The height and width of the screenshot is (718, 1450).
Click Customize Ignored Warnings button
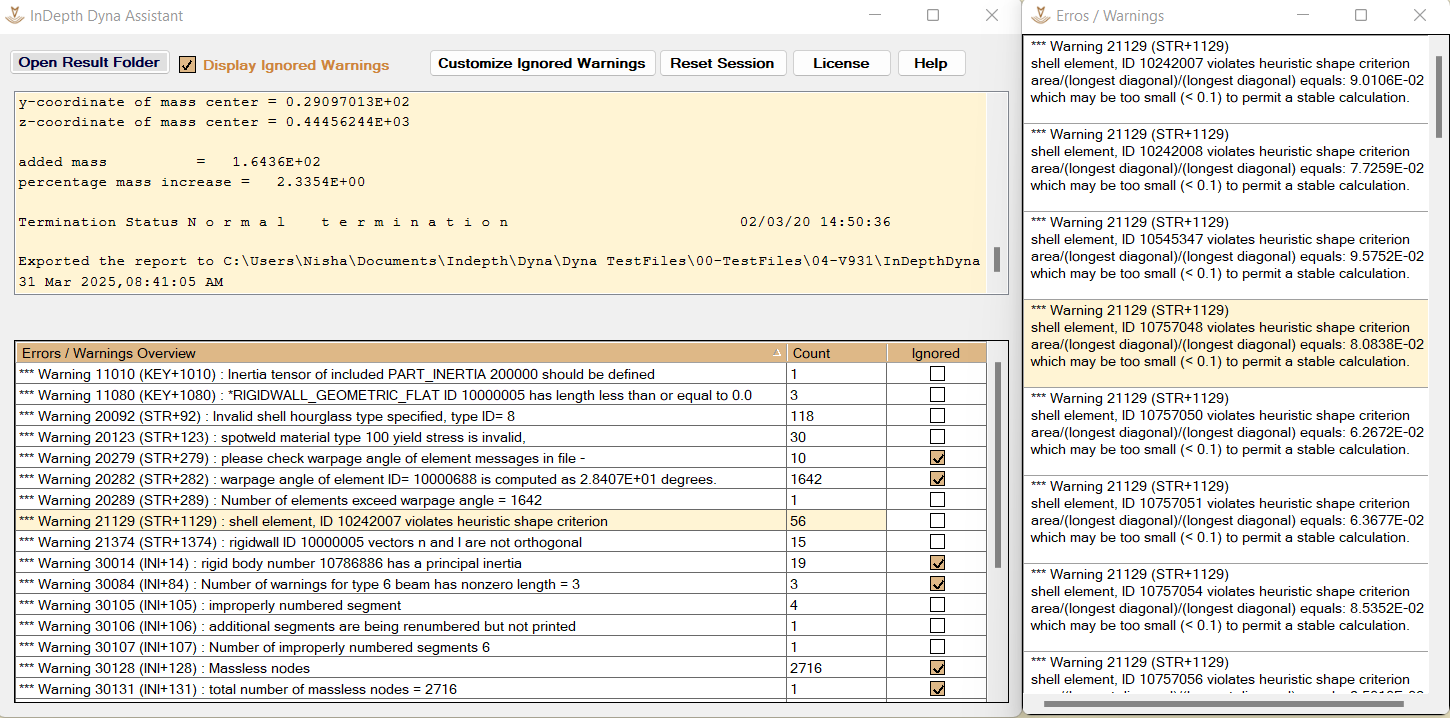[x=542, y=63]
